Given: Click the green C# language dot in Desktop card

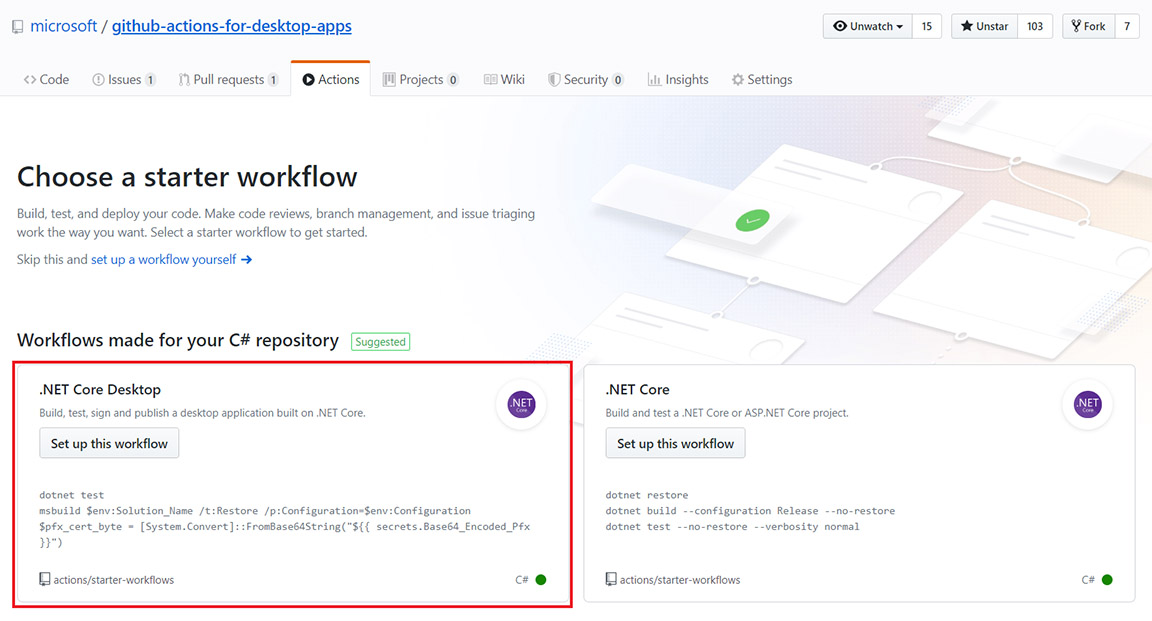Looking at the screenshot, I should [541, 580].
